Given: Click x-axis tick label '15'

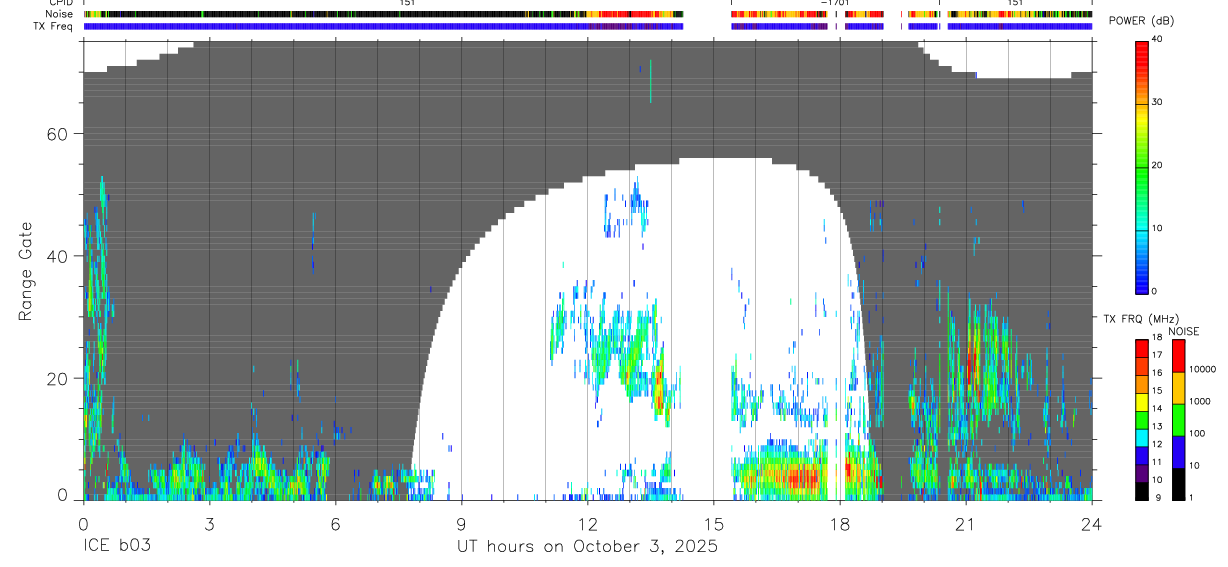Looking at the screenshot, I should [x=713, y=523].
